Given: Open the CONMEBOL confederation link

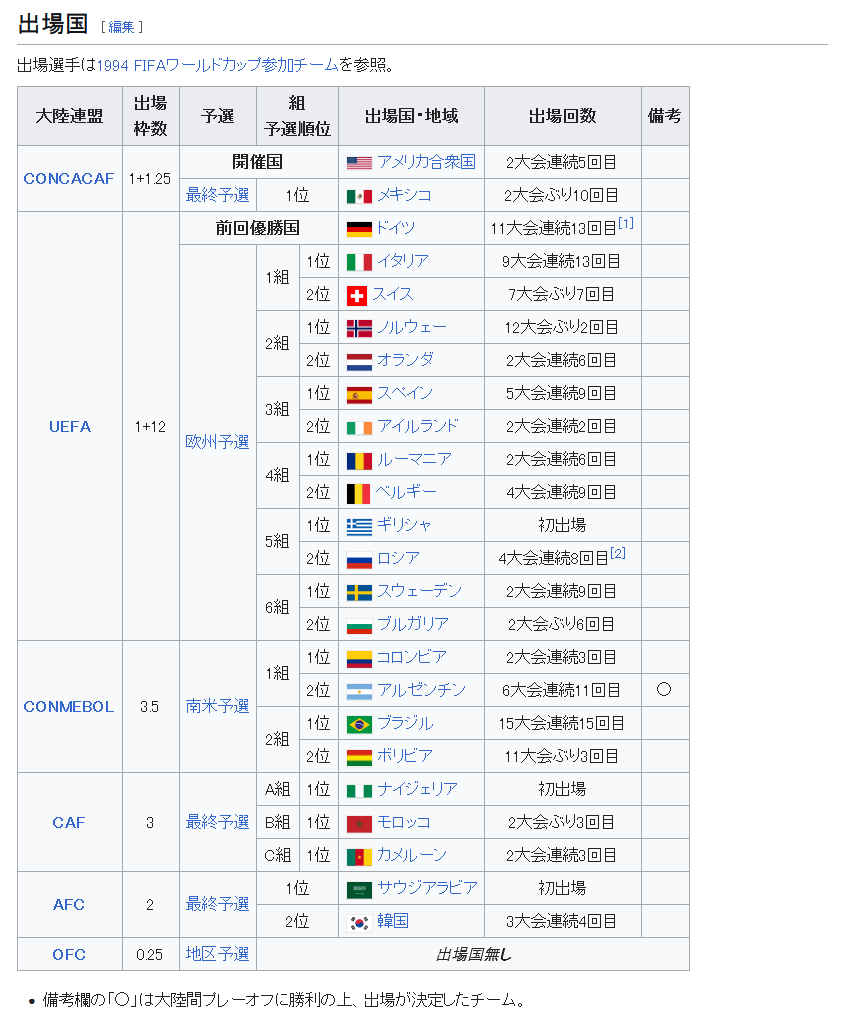Looking at the screenshot, I should click(69, 707).
